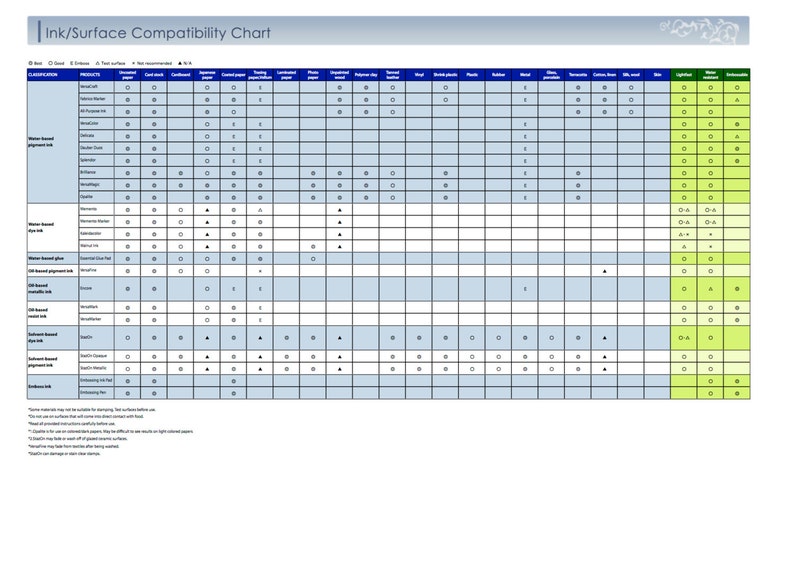Click the 'Oil-based pigment ink' classification cell
The height and width of the screenshot is (562, 794).
tap(53, 271)
